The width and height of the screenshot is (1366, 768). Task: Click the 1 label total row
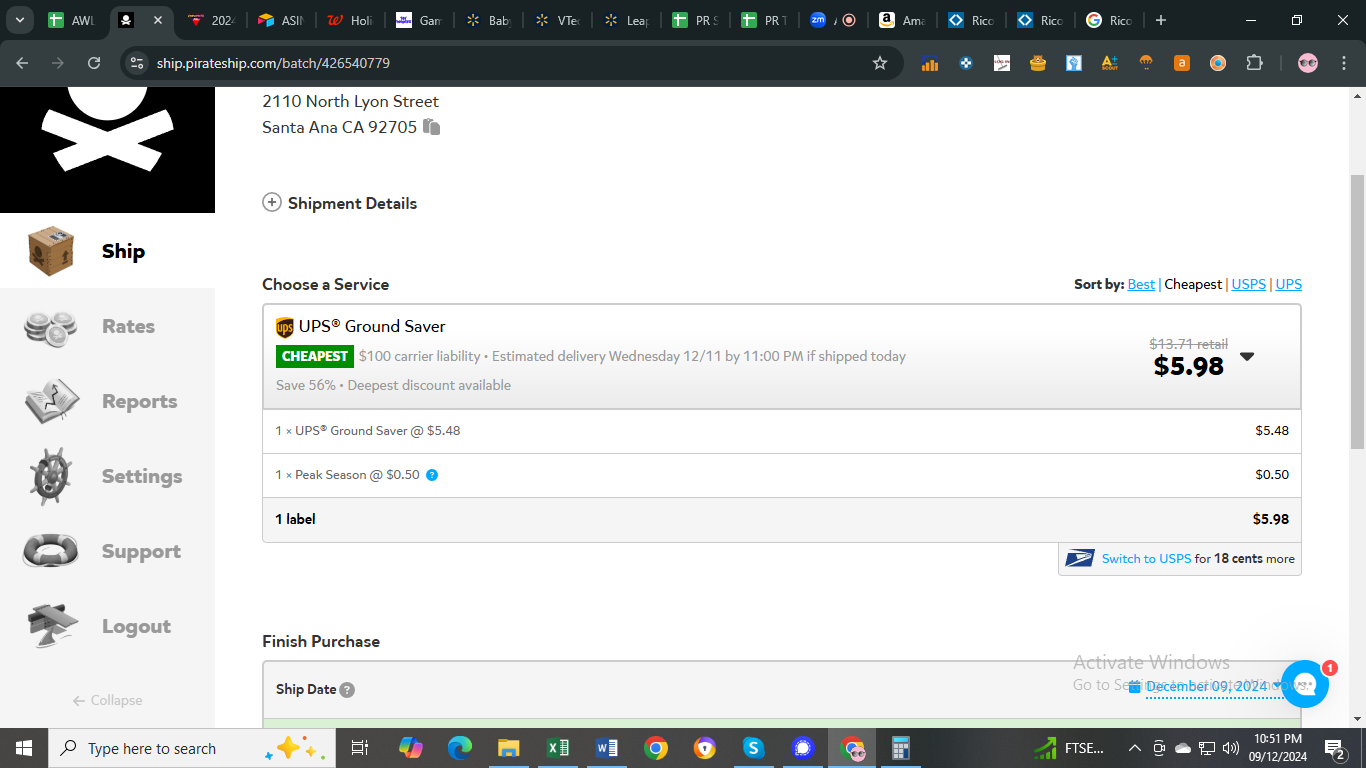tap(782, 519)
